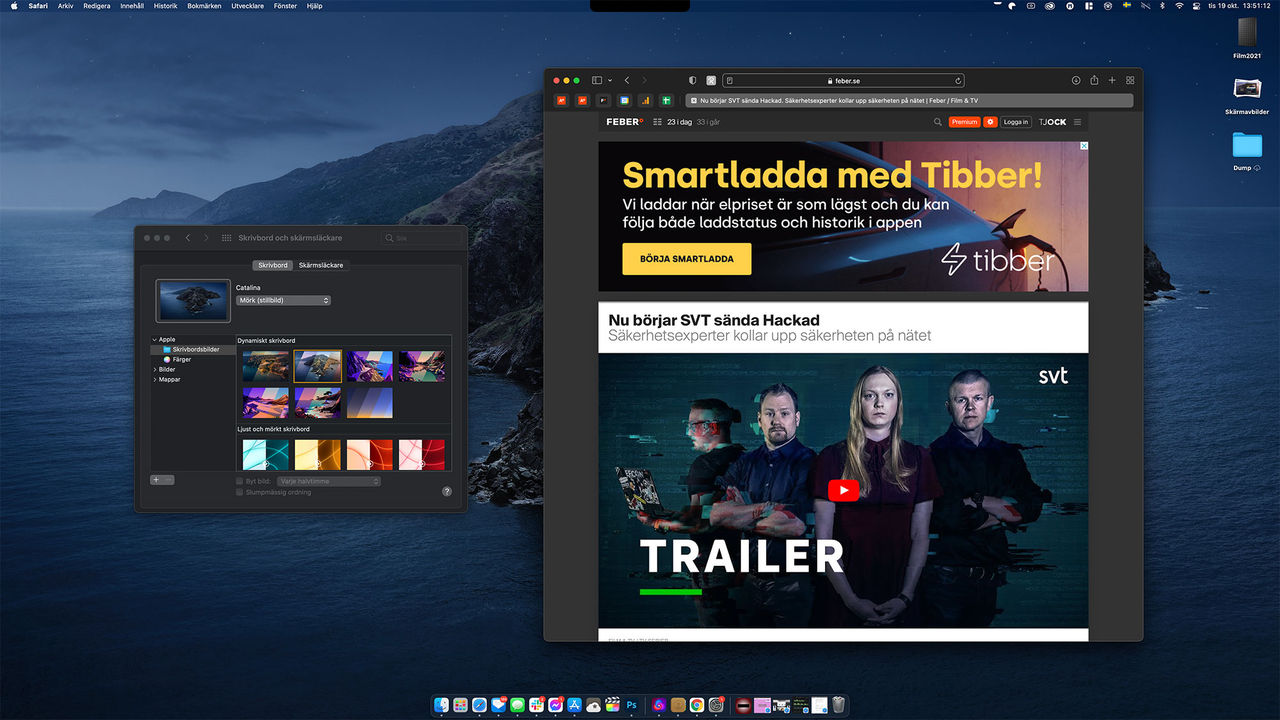Choose the red light-and-dark wallpaper

369,454
